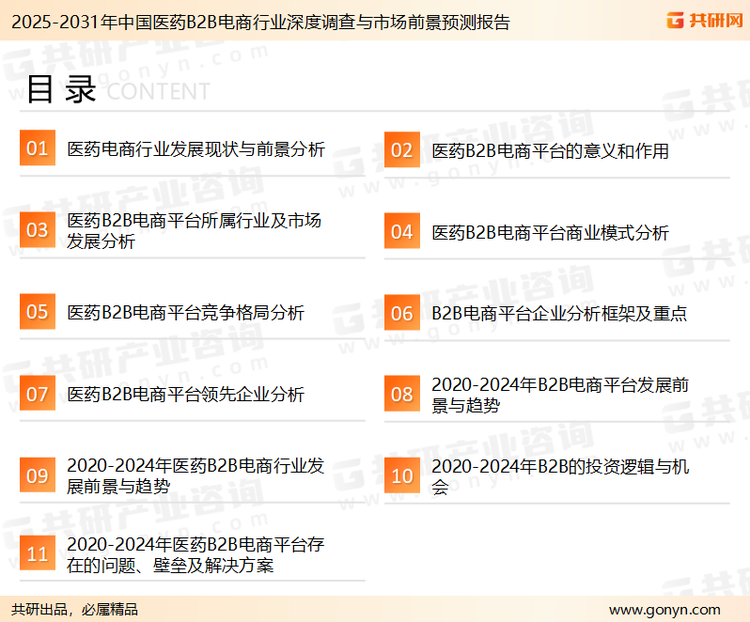Click the orange 06 chapter number badge
Image resolution: width=750 pixels, height=622 pixels.
402,313
